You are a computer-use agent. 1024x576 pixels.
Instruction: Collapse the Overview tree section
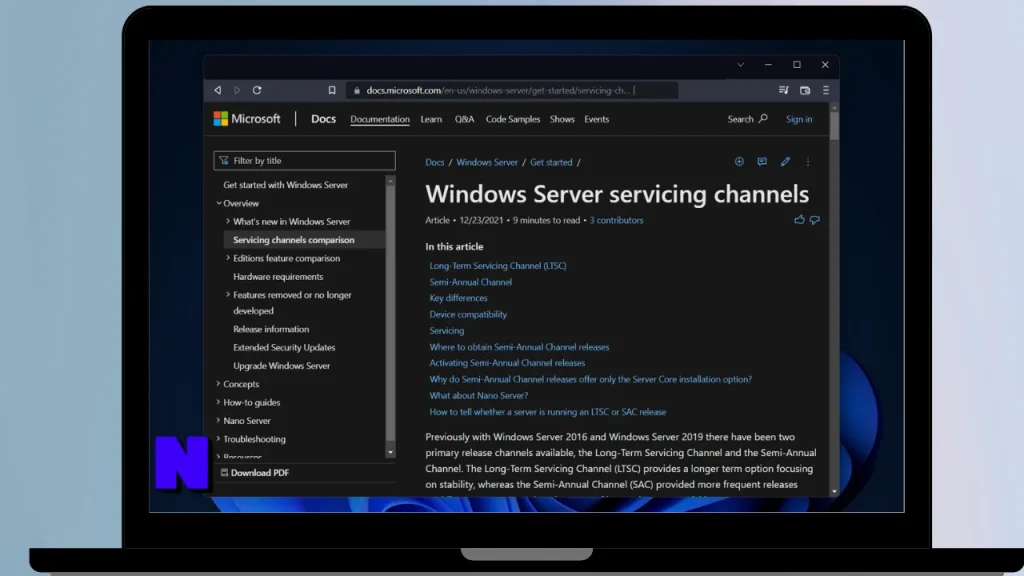(x=219, y=203)
